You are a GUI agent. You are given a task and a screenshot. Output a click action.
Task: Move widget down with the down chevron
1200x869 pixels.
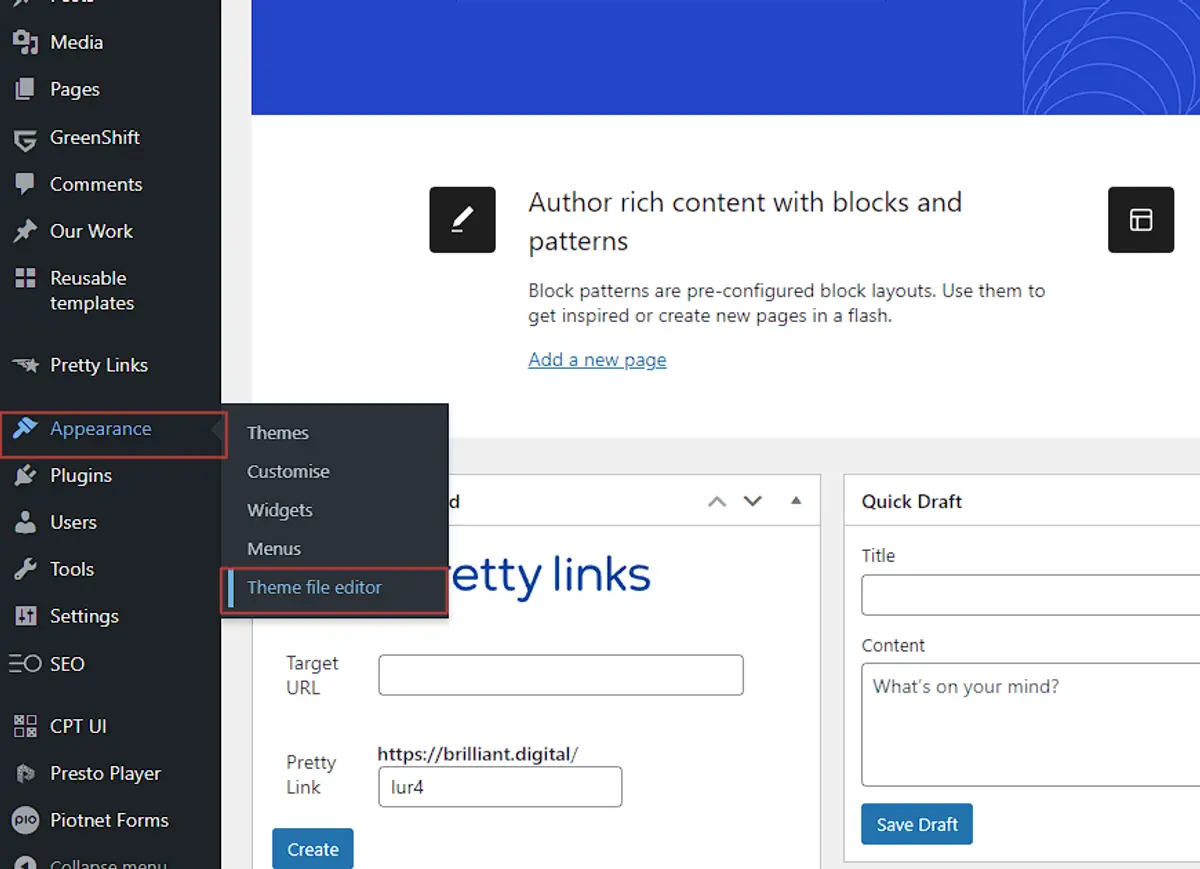tap(753, 500)
